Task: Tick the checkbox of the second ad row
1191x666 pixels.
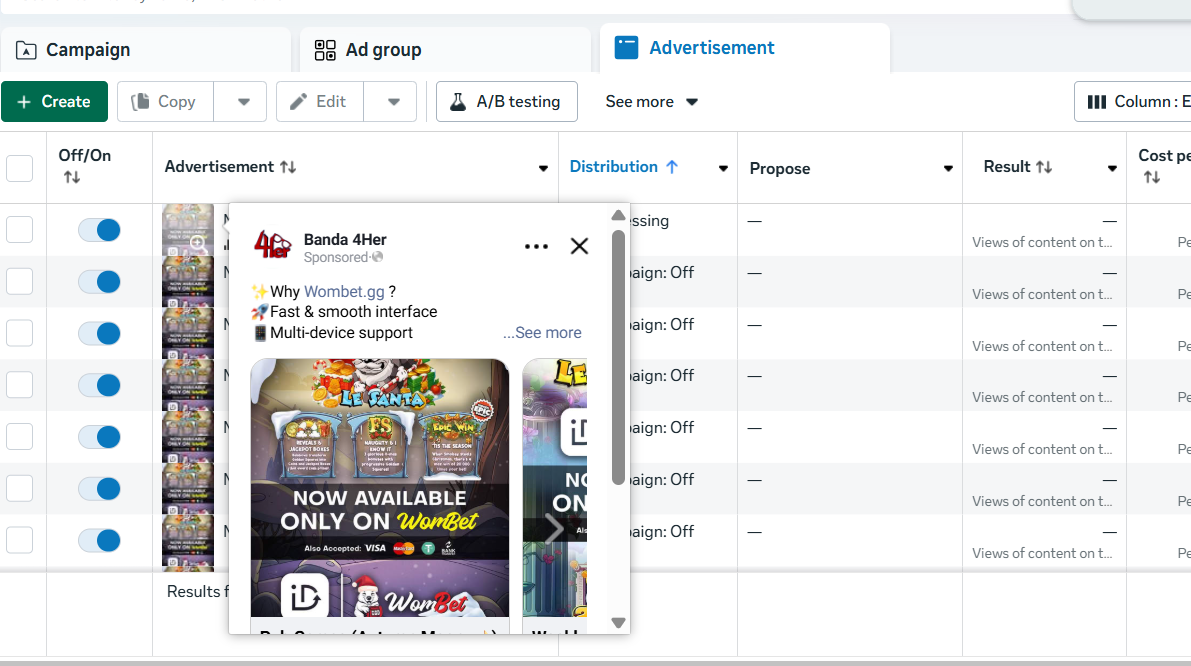Action: pyautogui.click(x=20, y=281)
